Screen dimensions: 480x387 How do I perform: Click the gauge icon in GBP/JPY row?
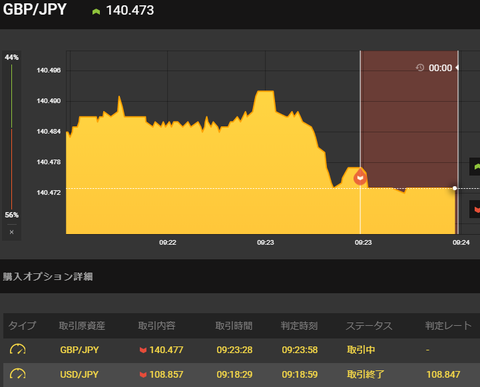[x=18, y=350]
